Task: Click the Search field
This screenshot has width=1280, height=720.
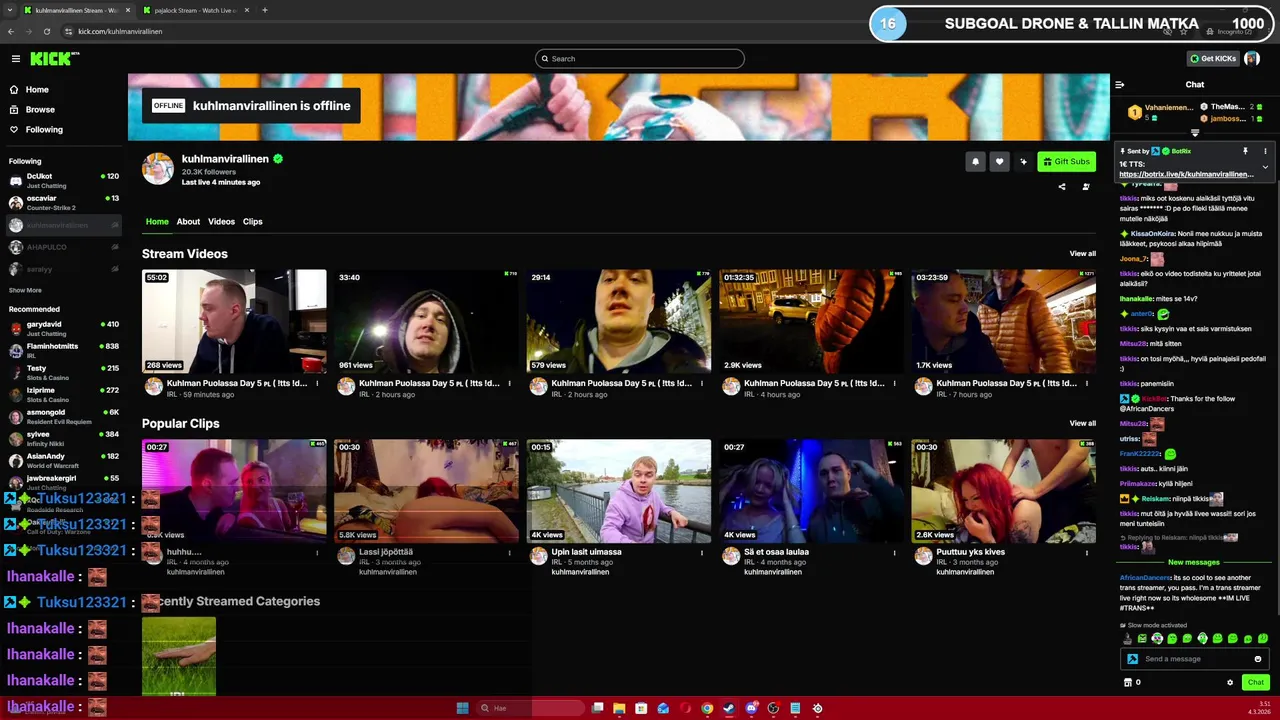Action: tap(640, 59)
